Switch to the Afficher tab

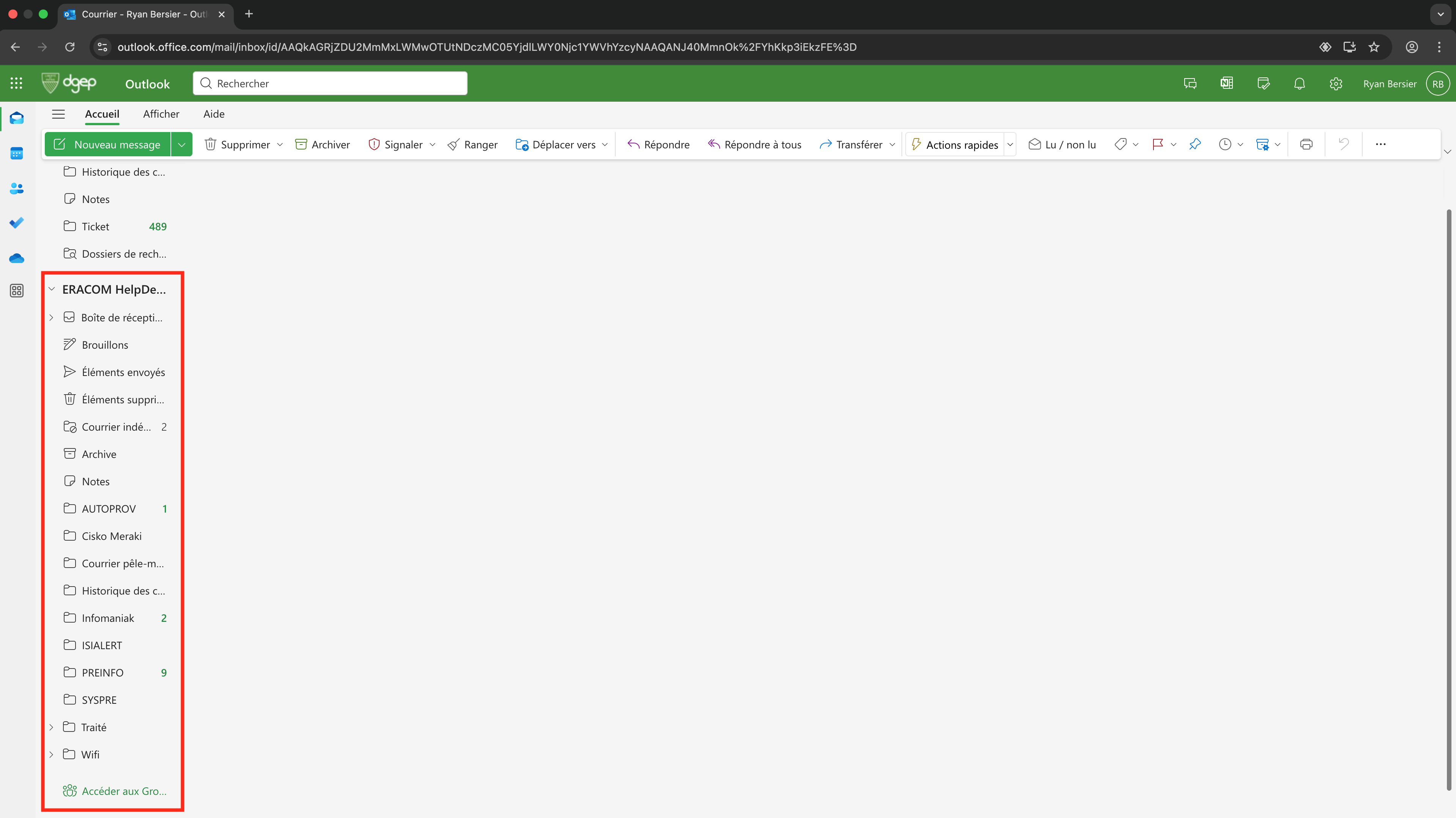click(161, 114)
